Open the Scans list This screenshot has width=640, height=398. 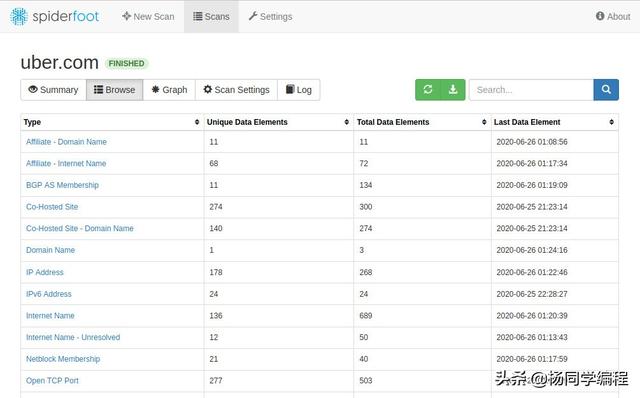tap(211, 16)
